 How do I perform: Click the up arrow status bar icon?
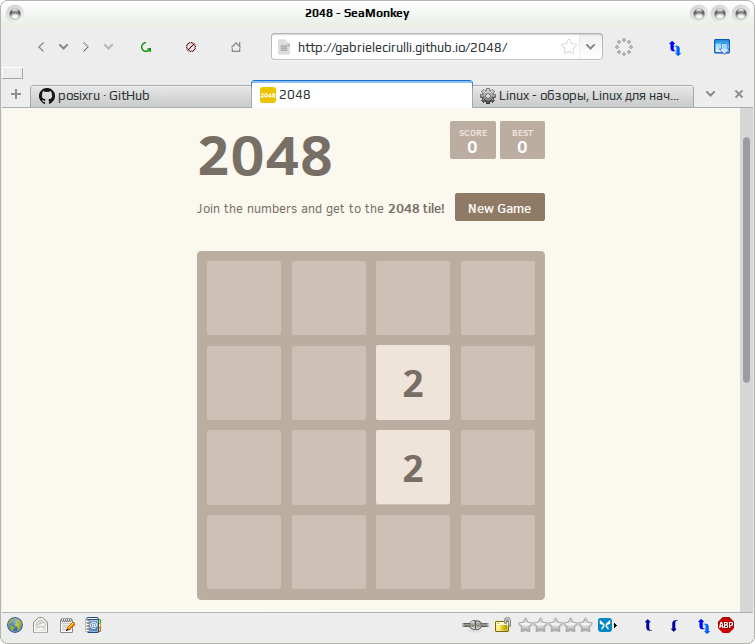coord(648,626)
